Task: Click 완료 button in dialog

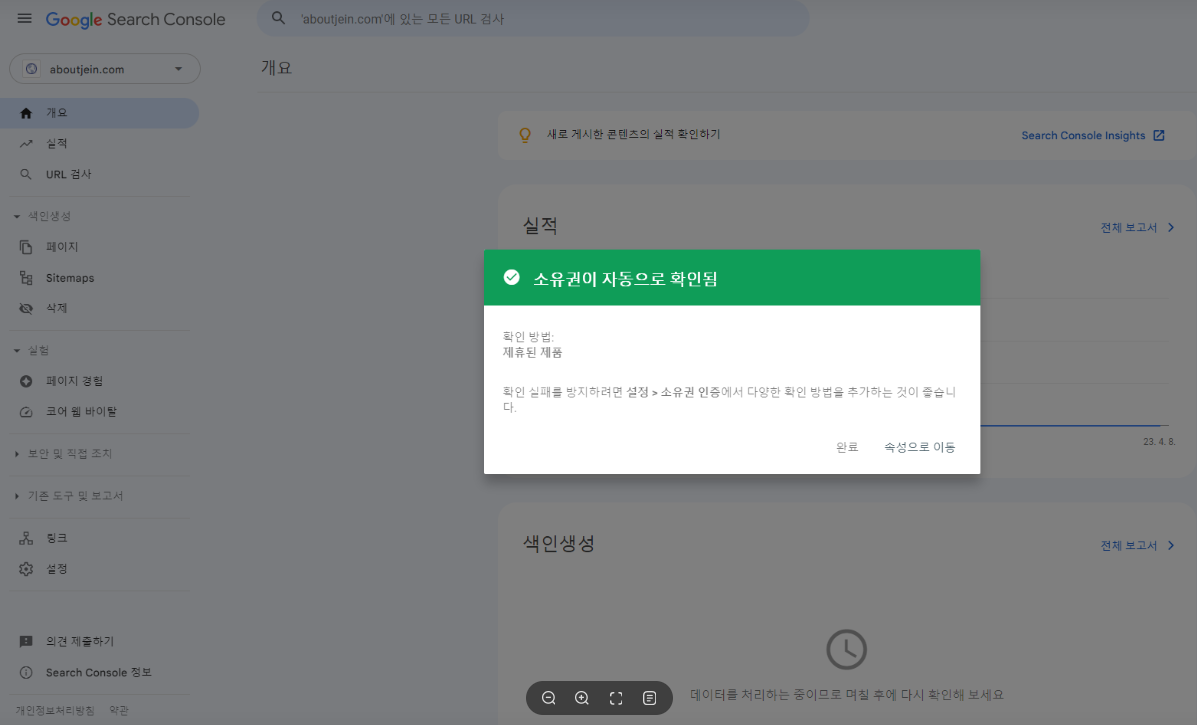Action: [847, 447]
